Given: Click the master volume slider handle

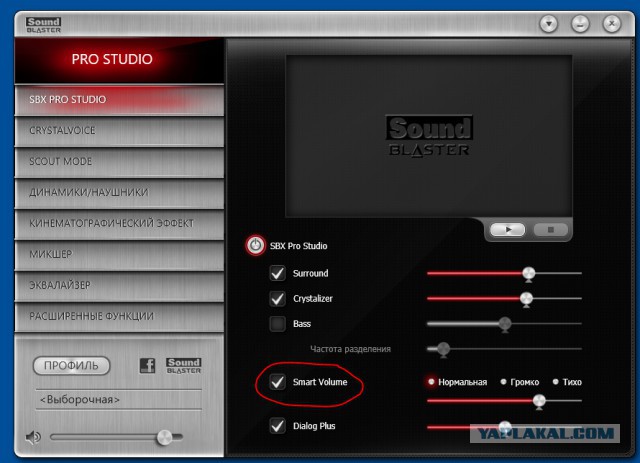Looking at the screenshot, I should [x=164, y=437].
